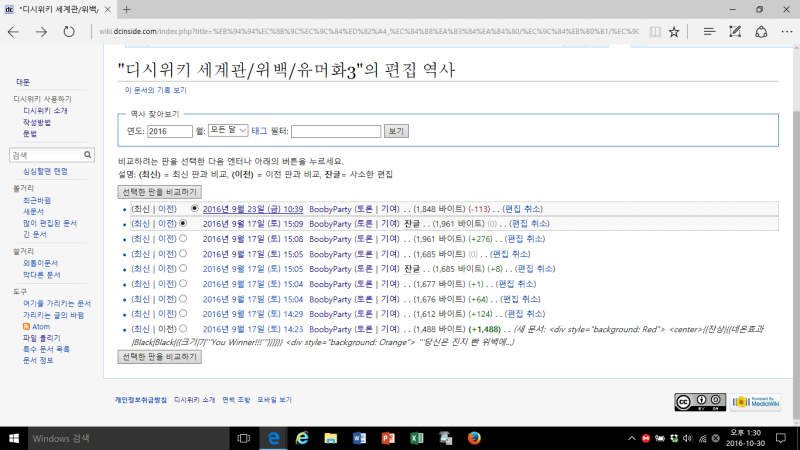Open the month 모든 달 dropdown
This screenshot has height=450, width=800.
(228, 131)
